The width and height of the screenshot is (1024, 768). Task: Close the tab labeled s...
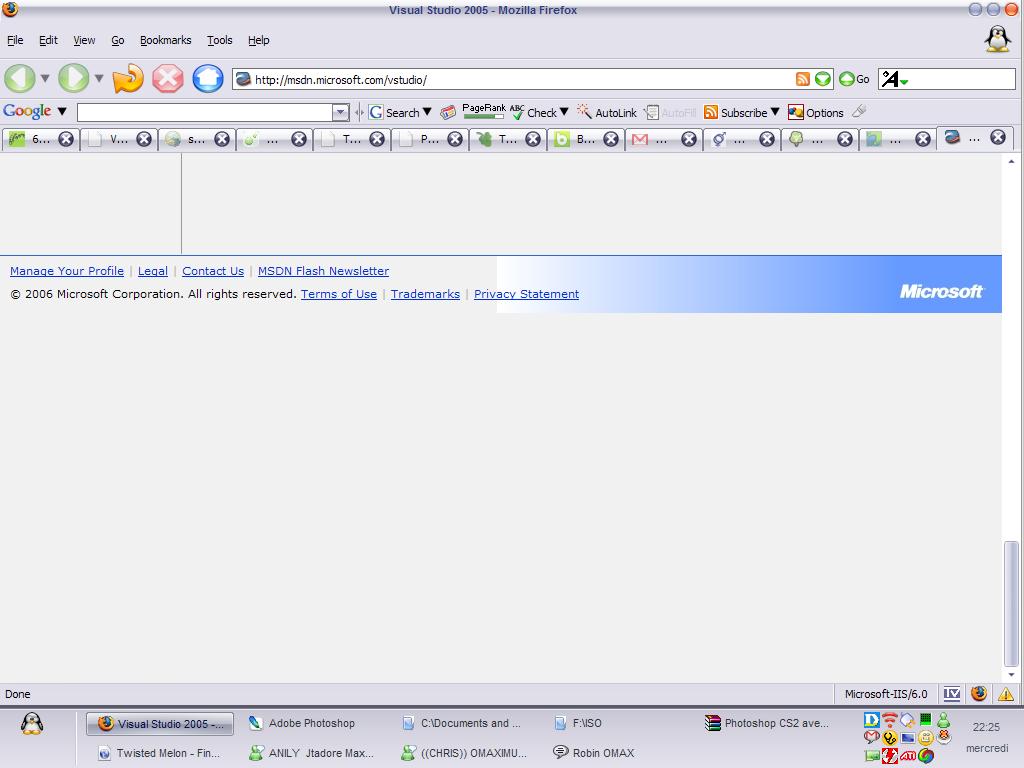click(x=222, y=139)
